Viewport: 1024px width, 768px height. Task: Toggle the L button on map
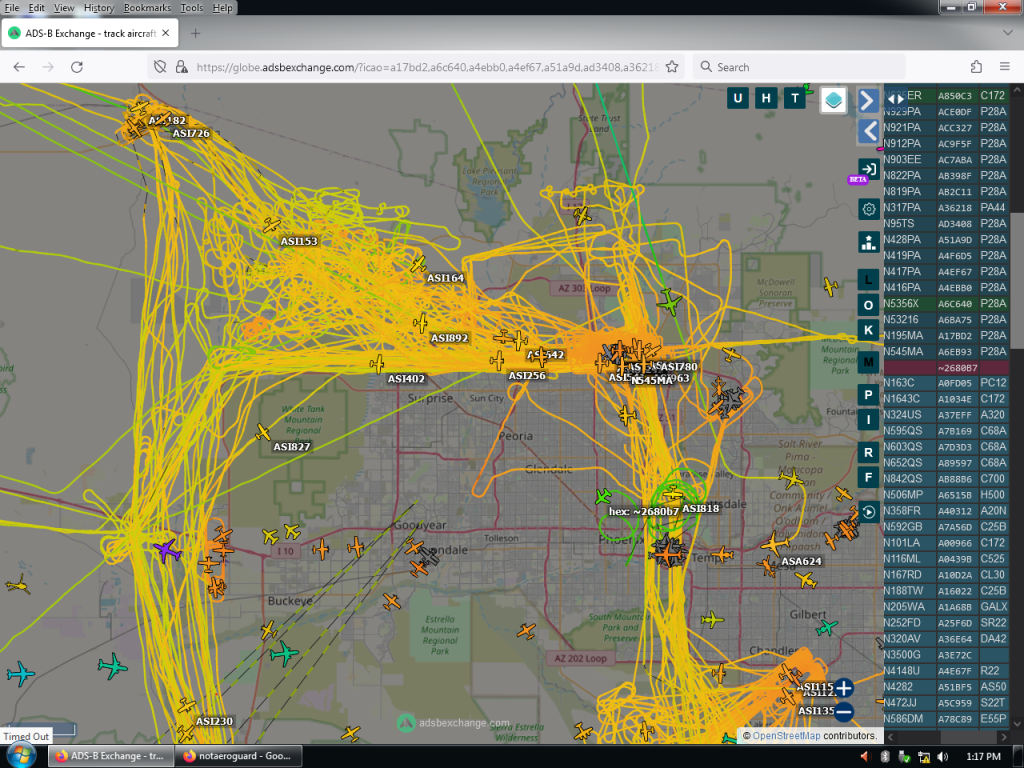coord(868,280)
